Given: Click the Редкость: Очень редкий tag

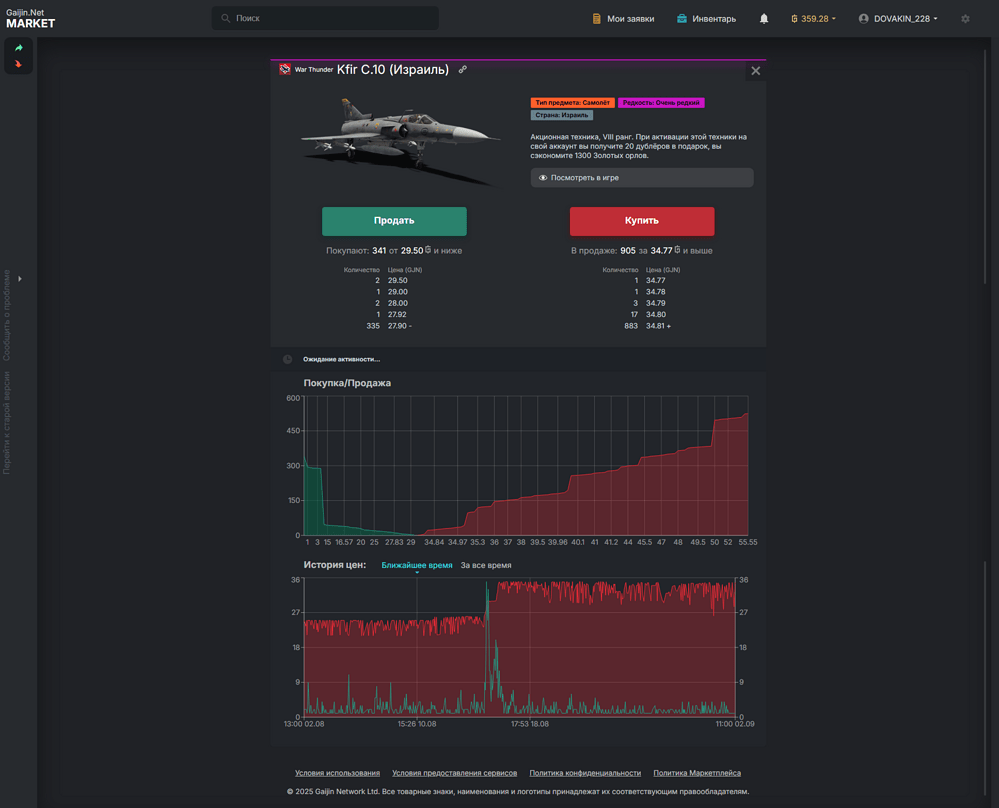Looking at the screenshot, I should [x=661, y=103].
